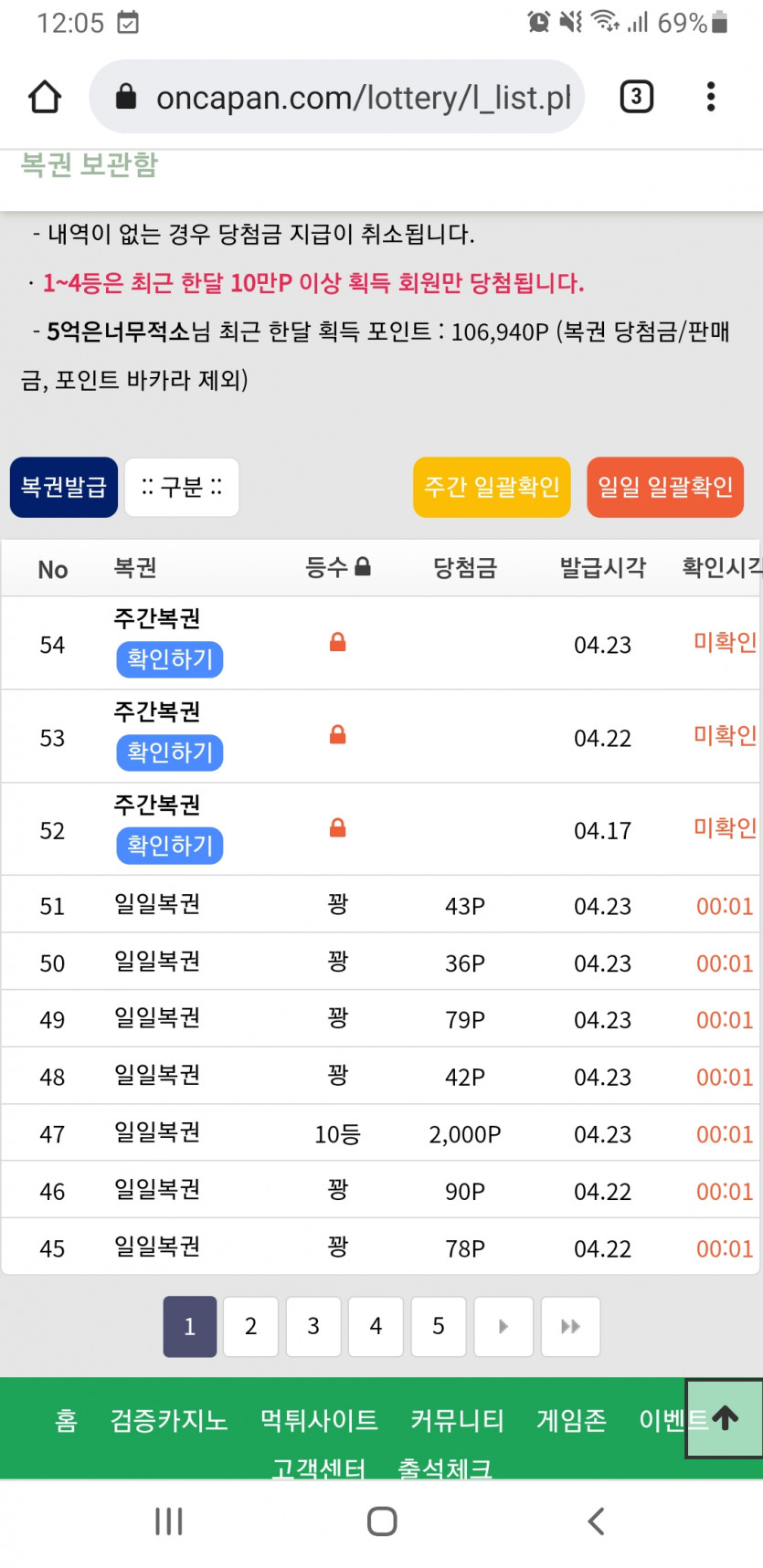Viewport: 763px width, 1568px height.
Task: Go to pagination page 3
Action: click(x=313, y=1326)
